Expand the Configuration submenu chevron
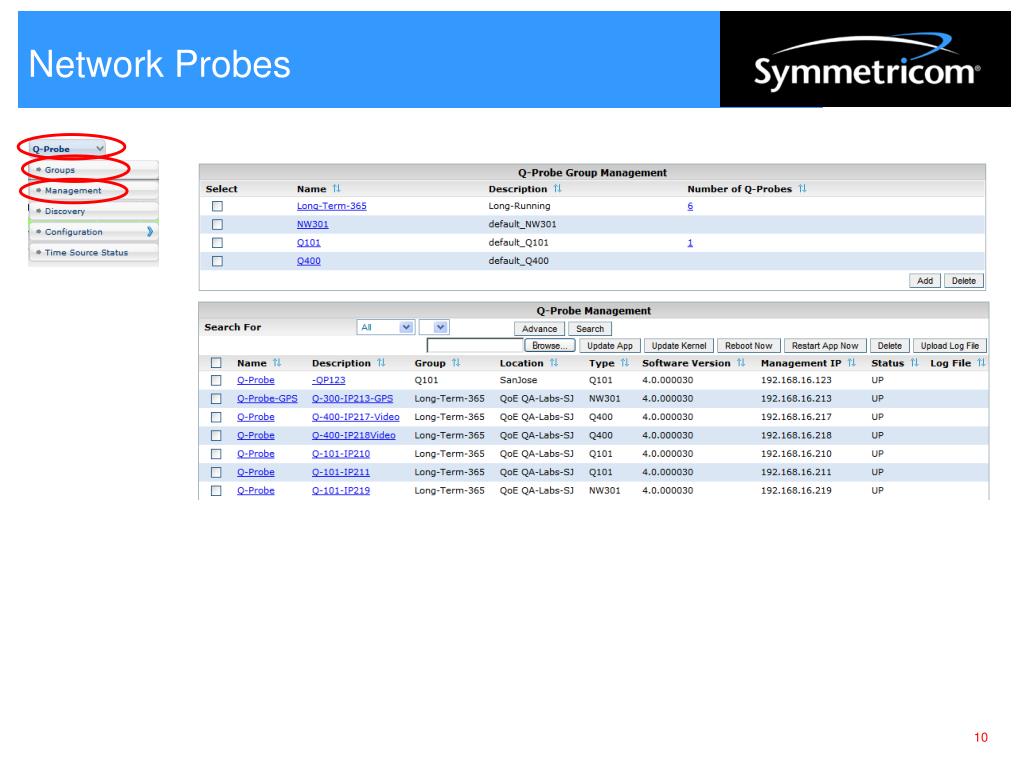The height and width of the screenshot is (768, 1024). [150, 232]
